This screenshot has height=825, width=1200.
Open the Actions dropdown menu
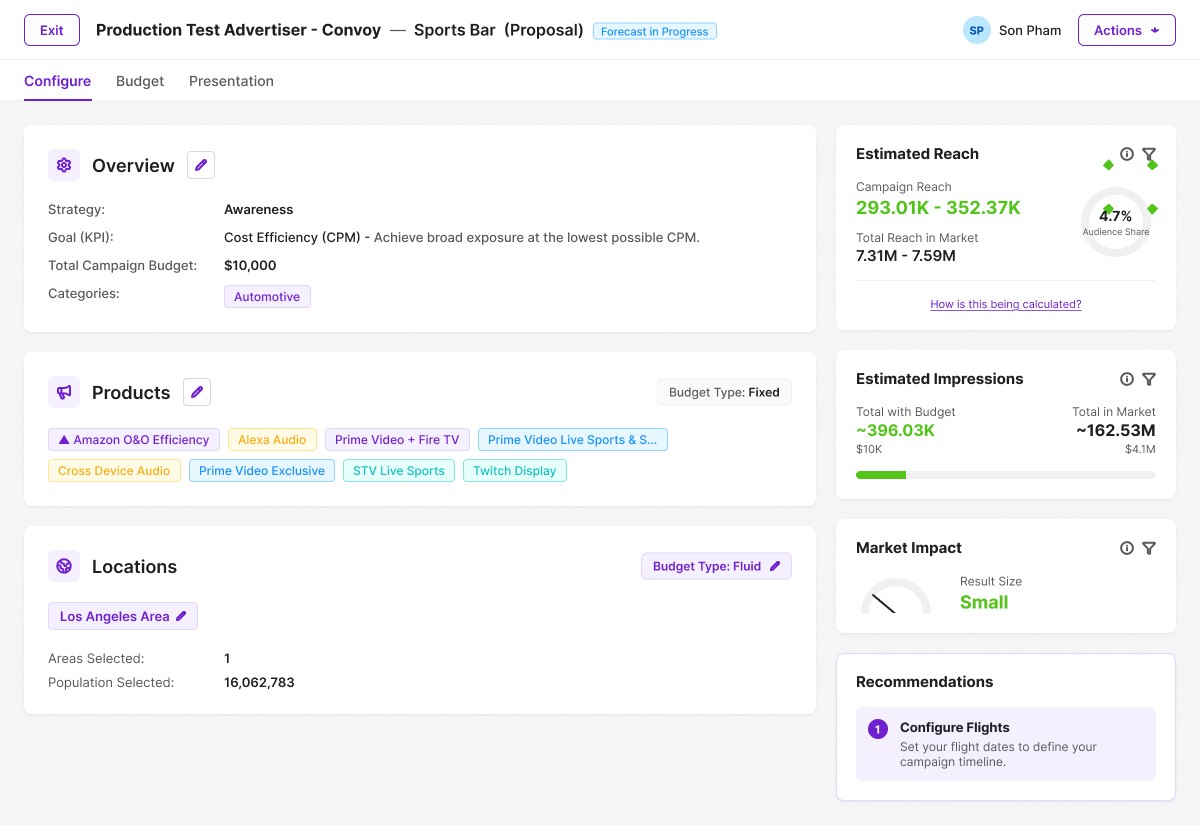pyautogui.click(x=1127, y=30)
